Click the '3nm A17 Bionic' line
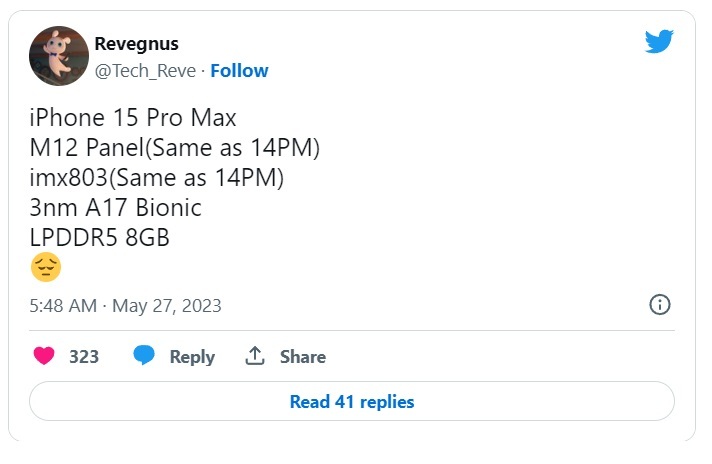 click(x=116, y=208)
